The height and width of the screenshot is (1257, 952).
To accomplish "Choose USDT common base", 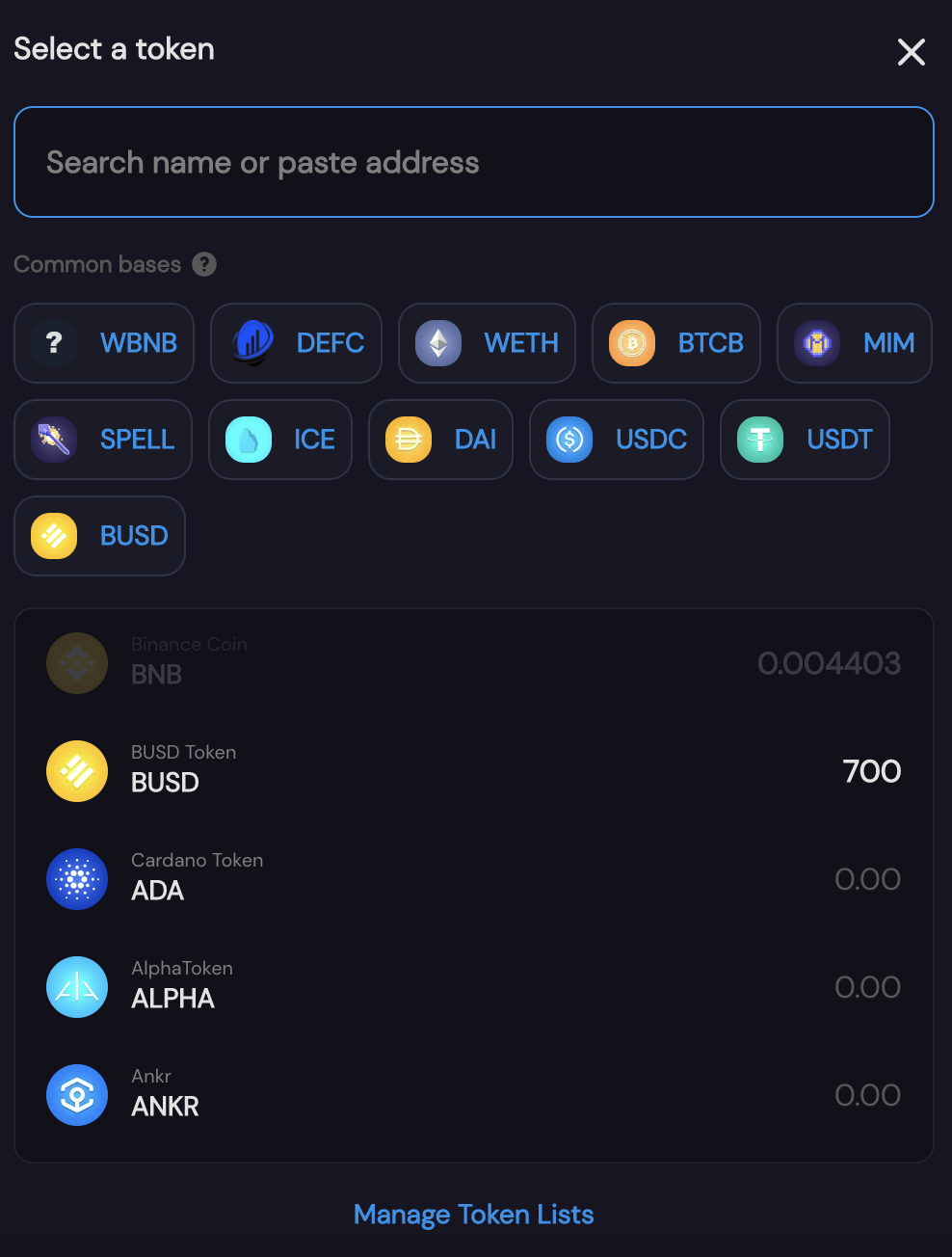I will (805, 440).
